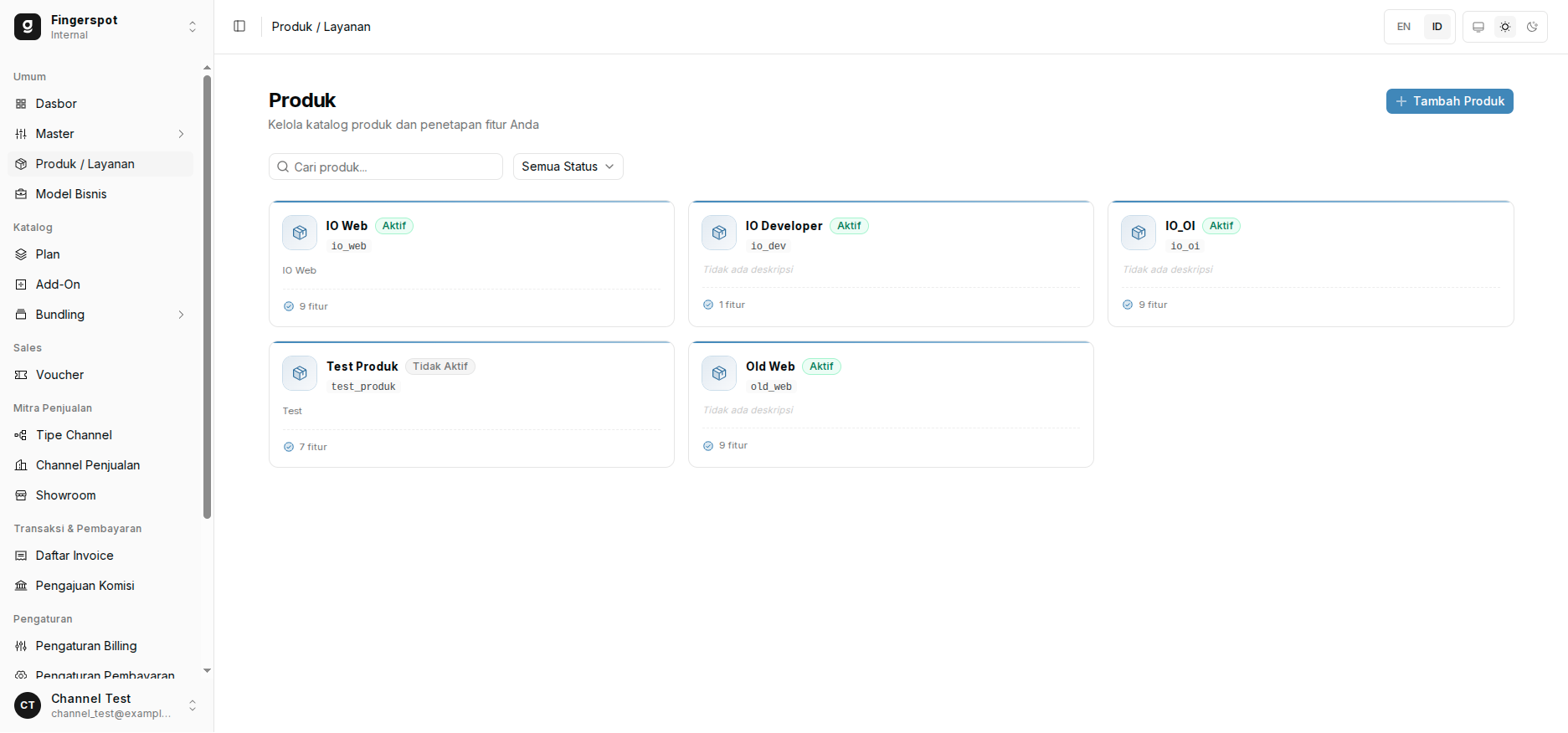Click the Showroom store icon
1568x733 pixels.
[x=21, y=495]
